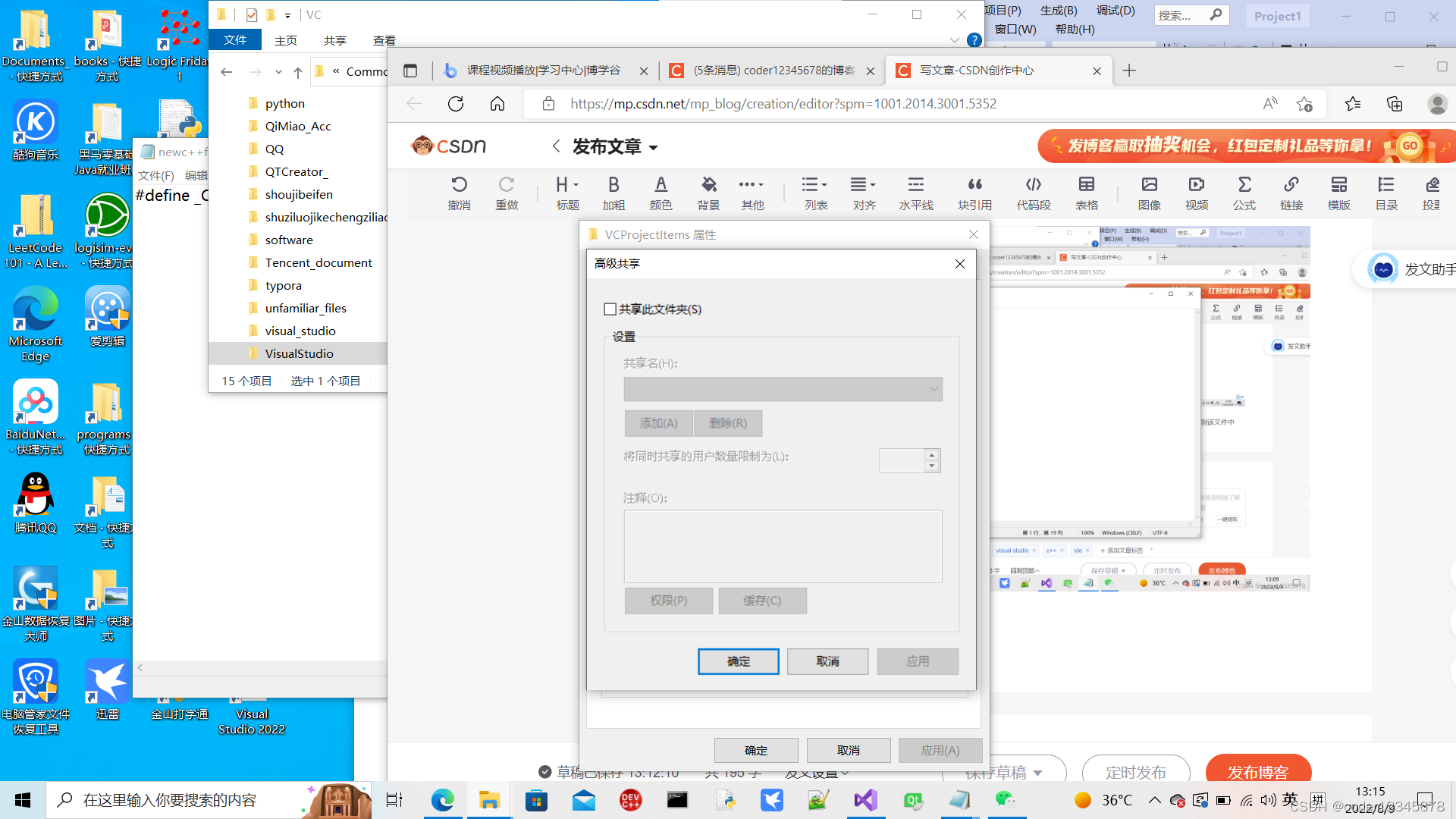
Task: Click 确定 in 高级共享 dialog
Action: pyautogui.click(x=738, y=661)
